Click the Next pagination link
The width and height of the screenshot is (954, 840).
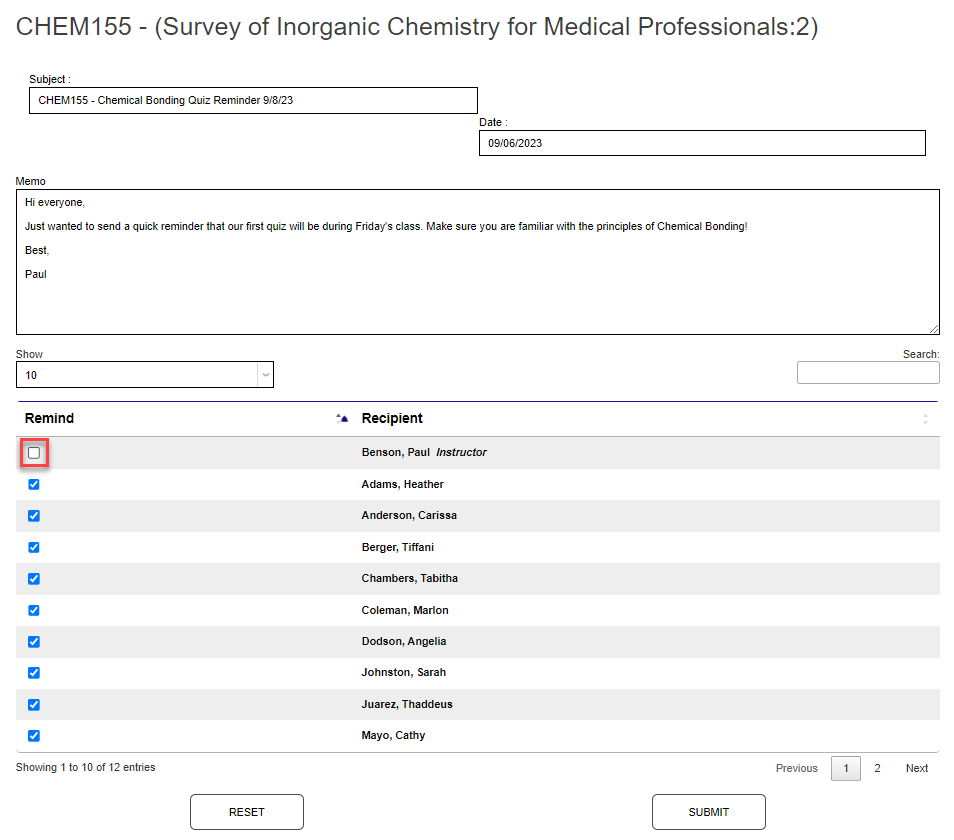pos(916,768)
